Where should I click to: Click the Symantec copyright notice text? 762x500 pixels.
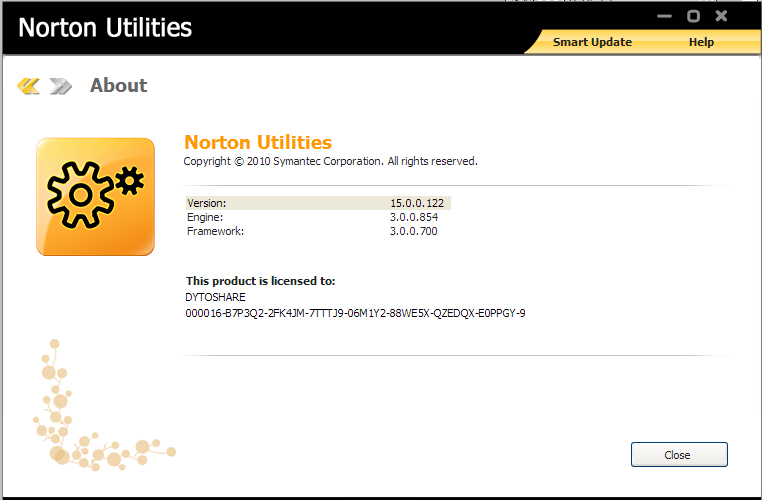pos(330,161)
